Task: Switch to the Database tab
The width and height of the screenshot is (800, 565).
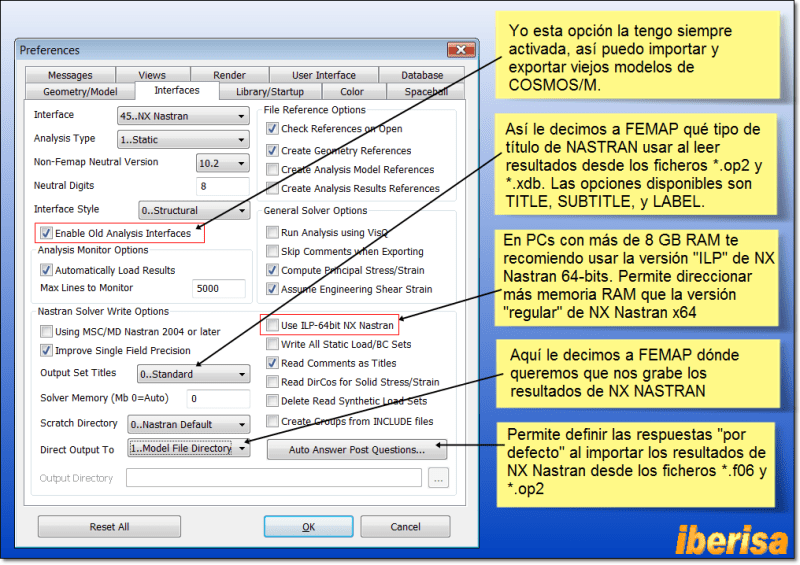Action: pos(422,75)
